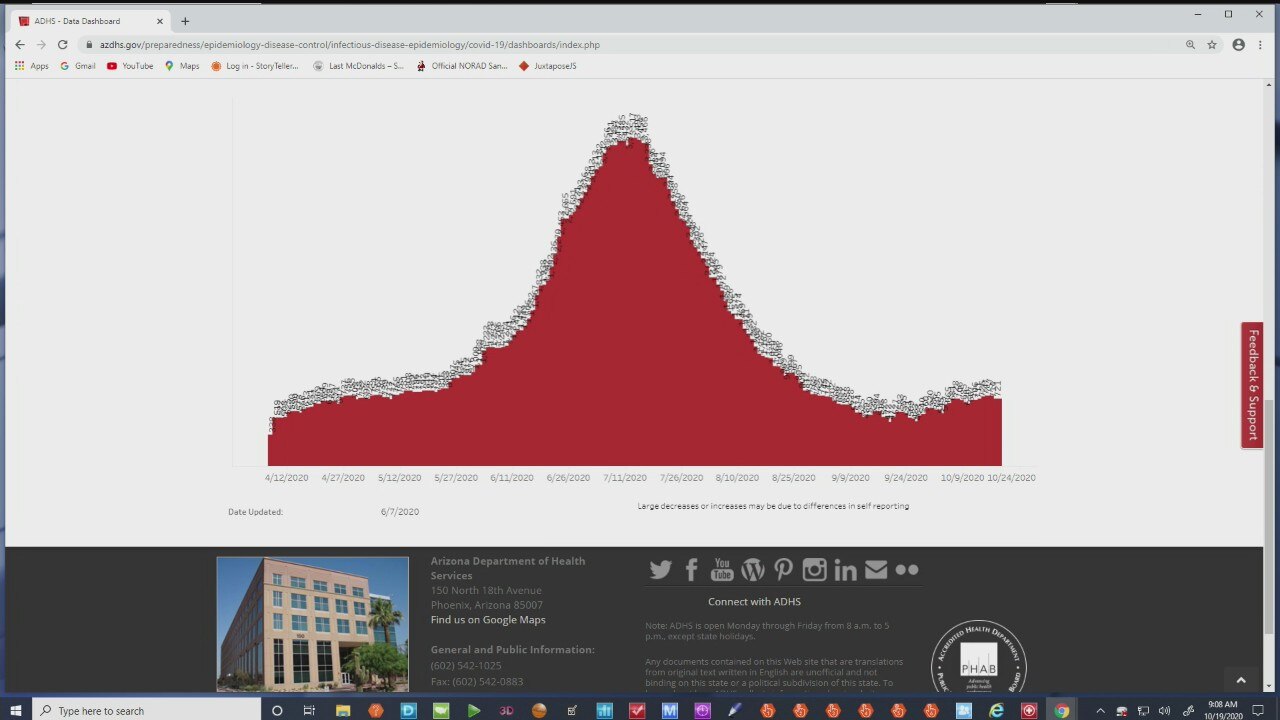Open the Flickr dots icon

pyautogui.click(x=907, y=570)
